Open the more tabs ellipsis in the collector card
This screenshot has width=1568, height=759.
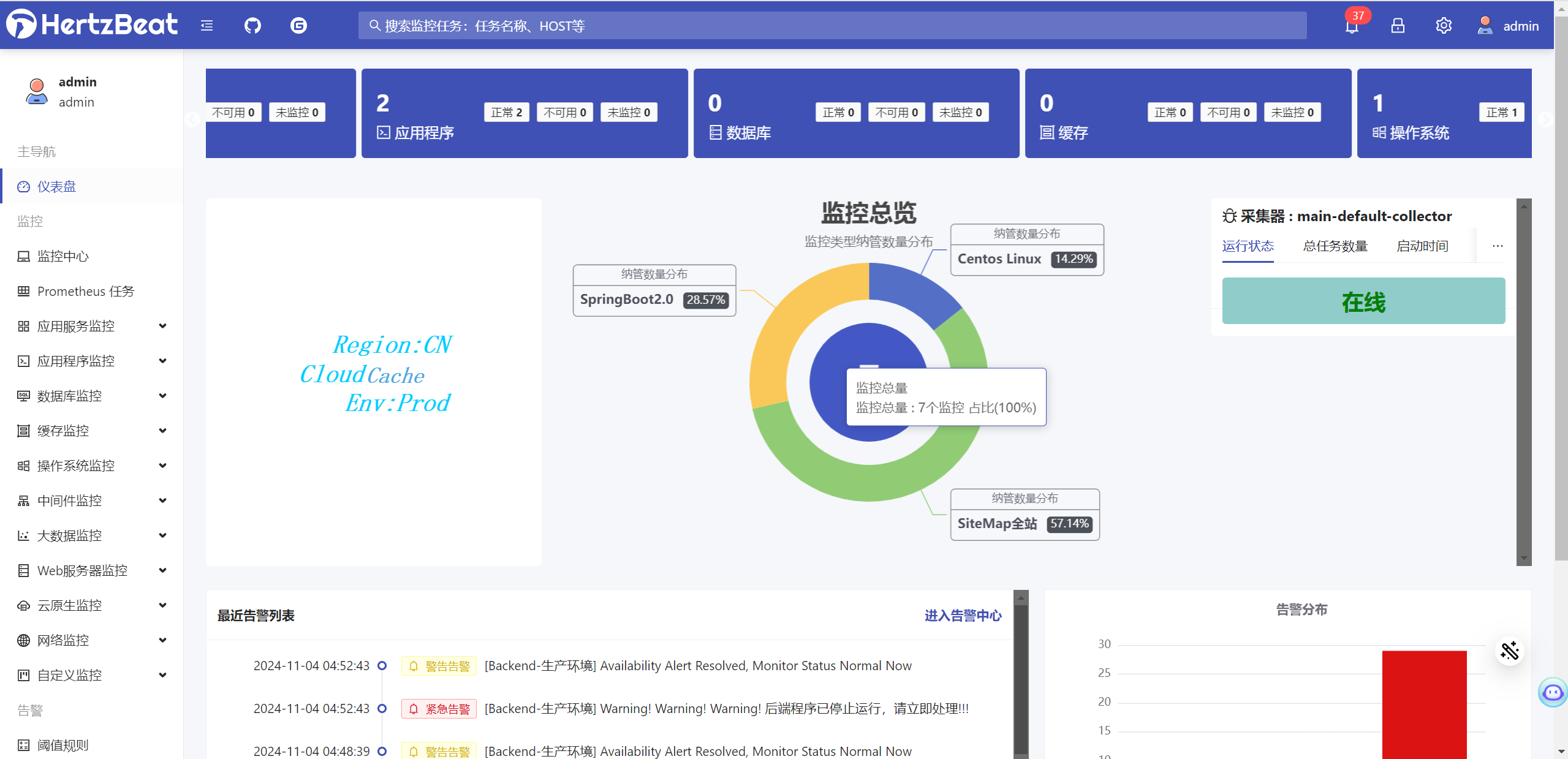click(x=1498, y=246)
